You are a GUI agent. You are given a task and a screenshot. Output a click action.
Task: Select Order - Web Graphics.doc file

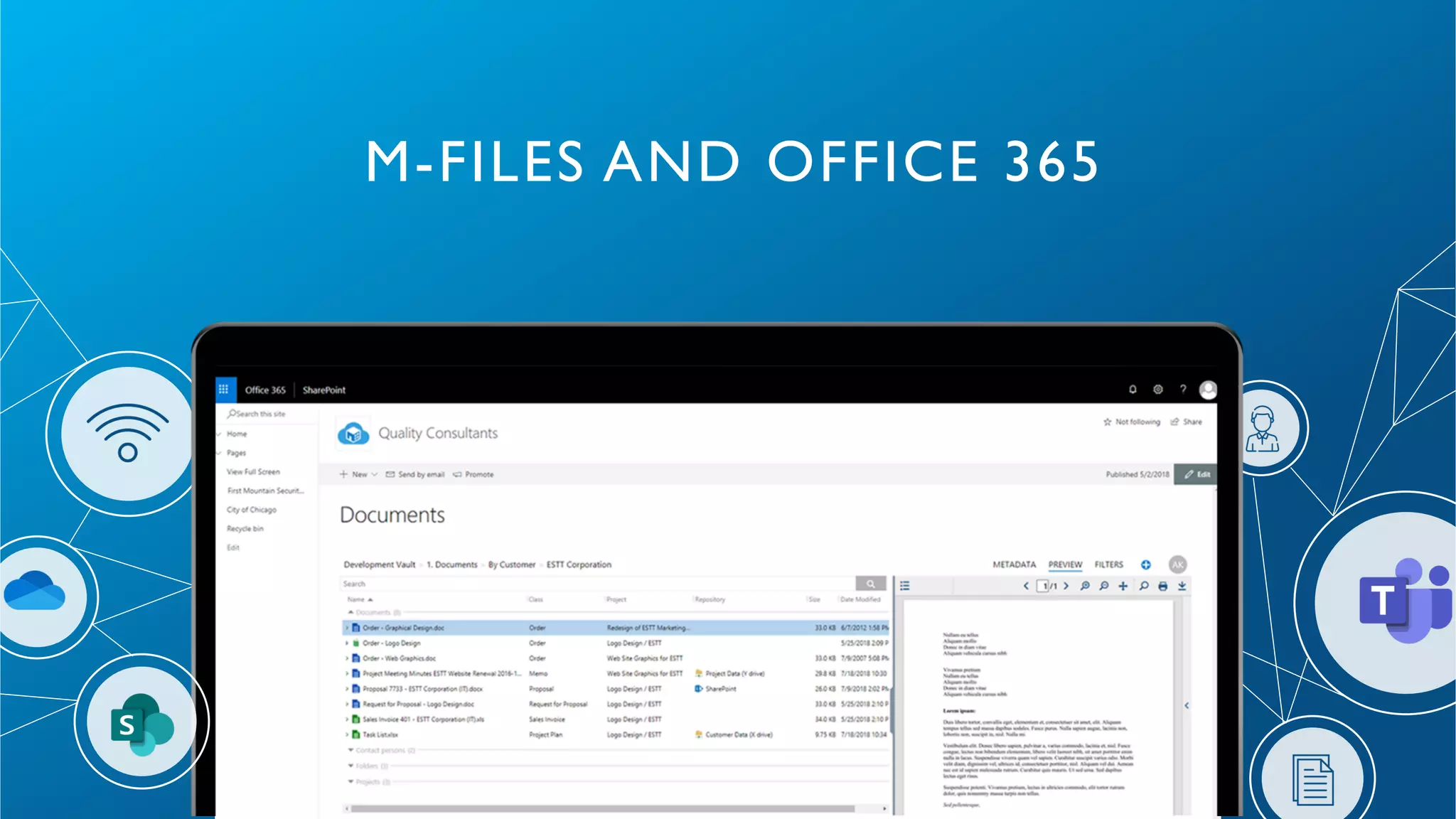click(399, 658)
